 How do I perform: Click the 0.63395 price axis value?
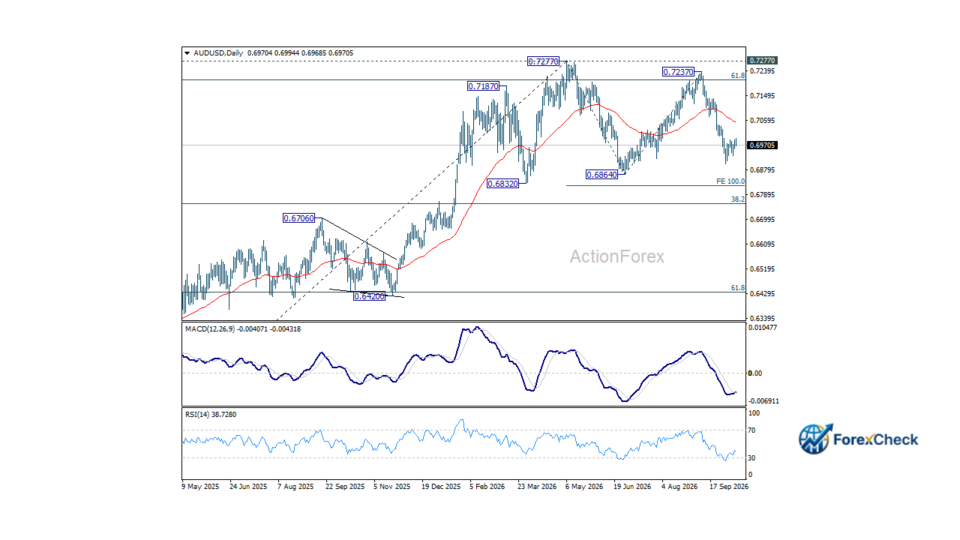pos(762,318)
